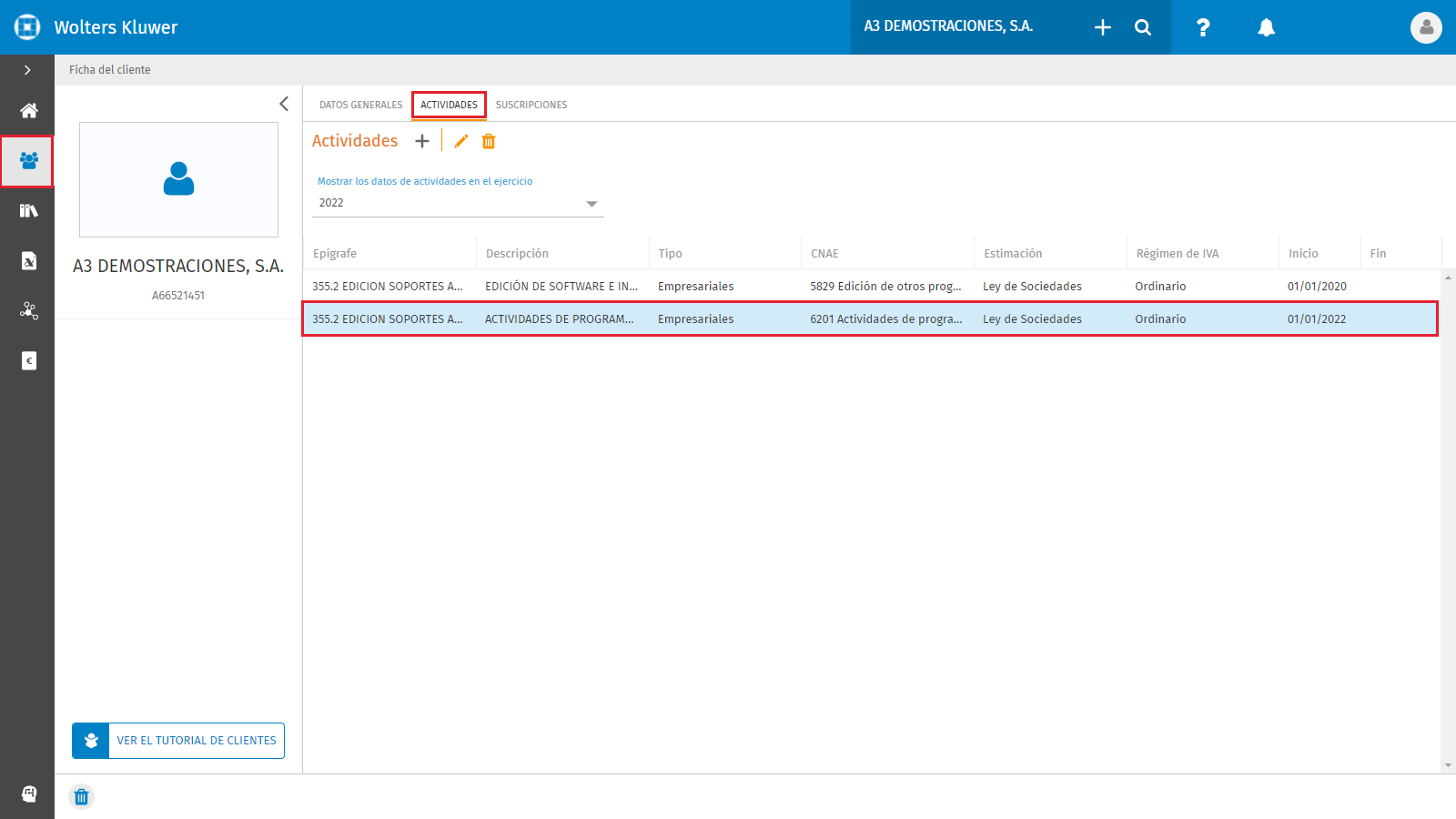This screenshot has height=819, width=1456.
Task: Open the document file sidebar icon
Action: point(29,261)
